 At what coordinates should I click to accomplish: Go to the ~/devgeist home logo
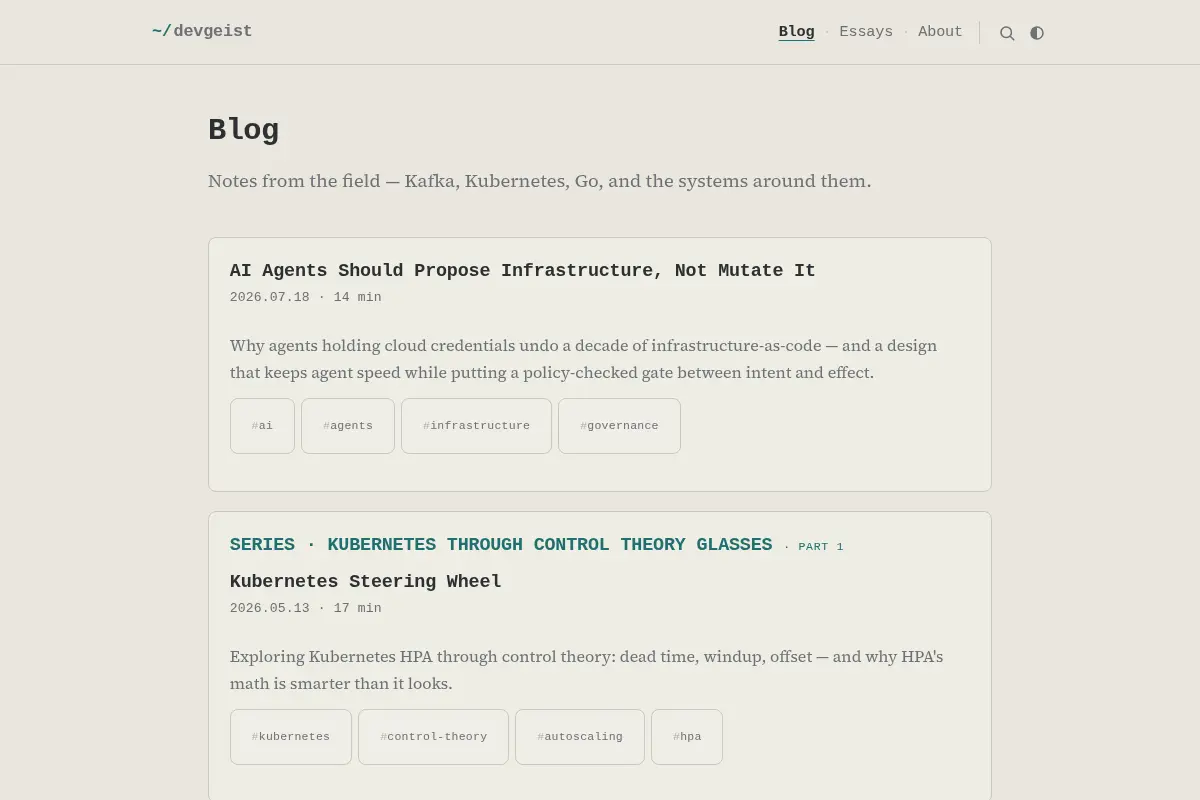202,31
